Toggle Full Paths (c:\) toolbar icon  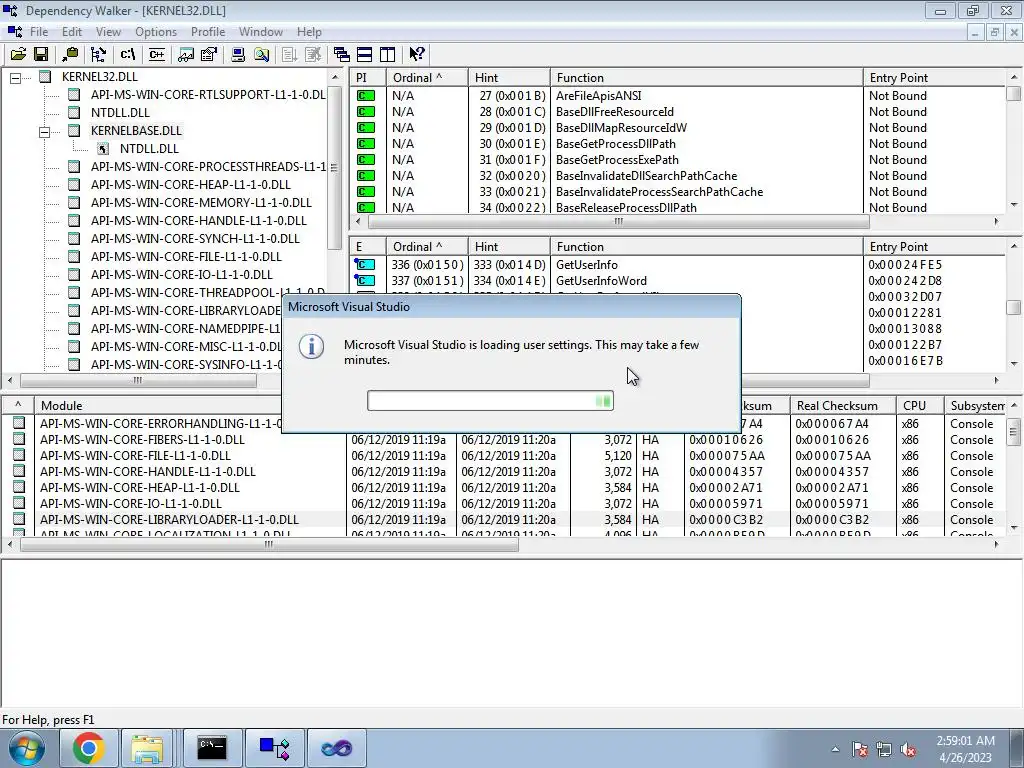pyautogui.click(x=128, y=54)
